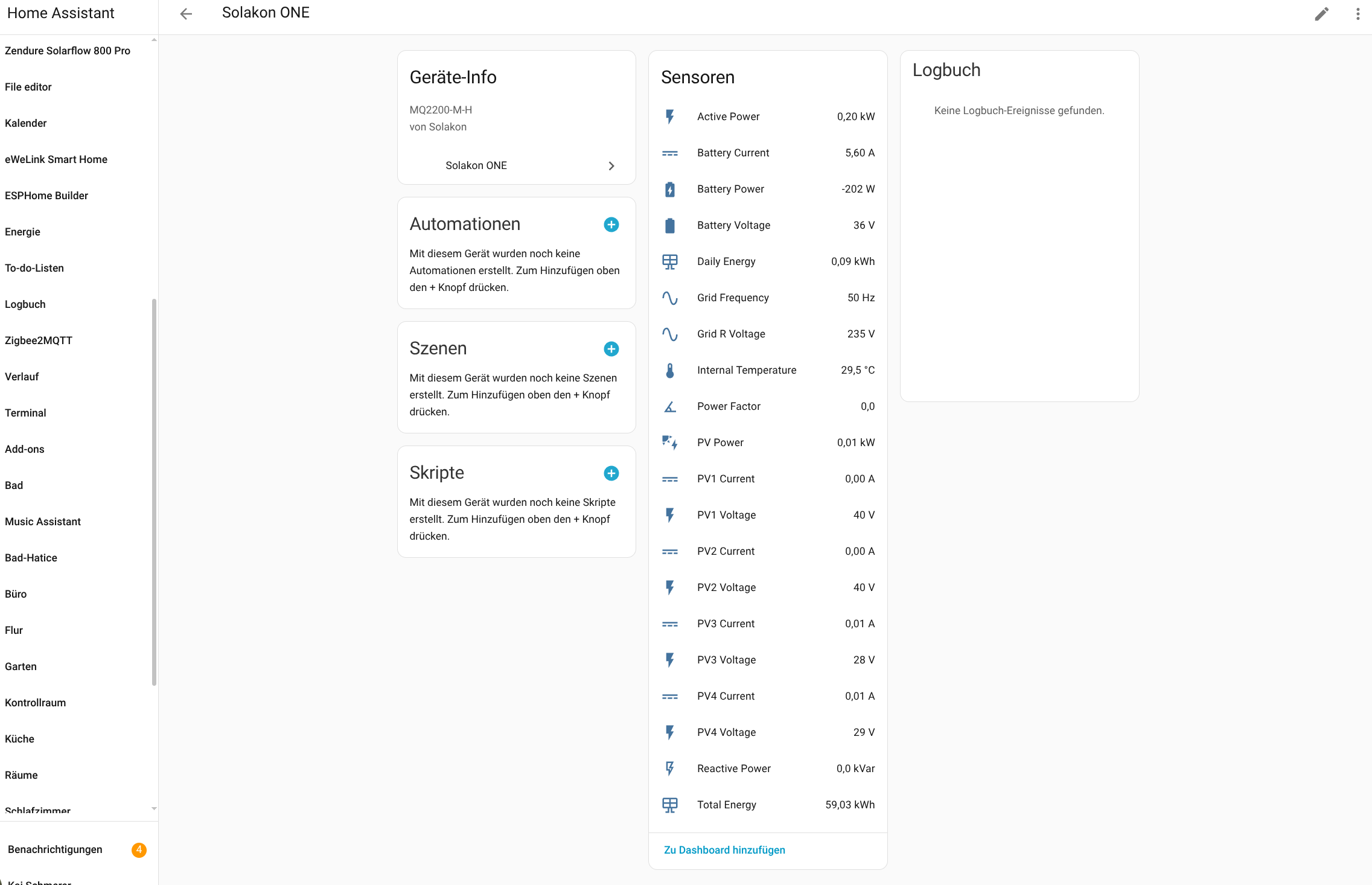Click the orange notification count badge
Image resolution: width=1372 pixels, height=885 pixels.
click(x=139, y=850)
